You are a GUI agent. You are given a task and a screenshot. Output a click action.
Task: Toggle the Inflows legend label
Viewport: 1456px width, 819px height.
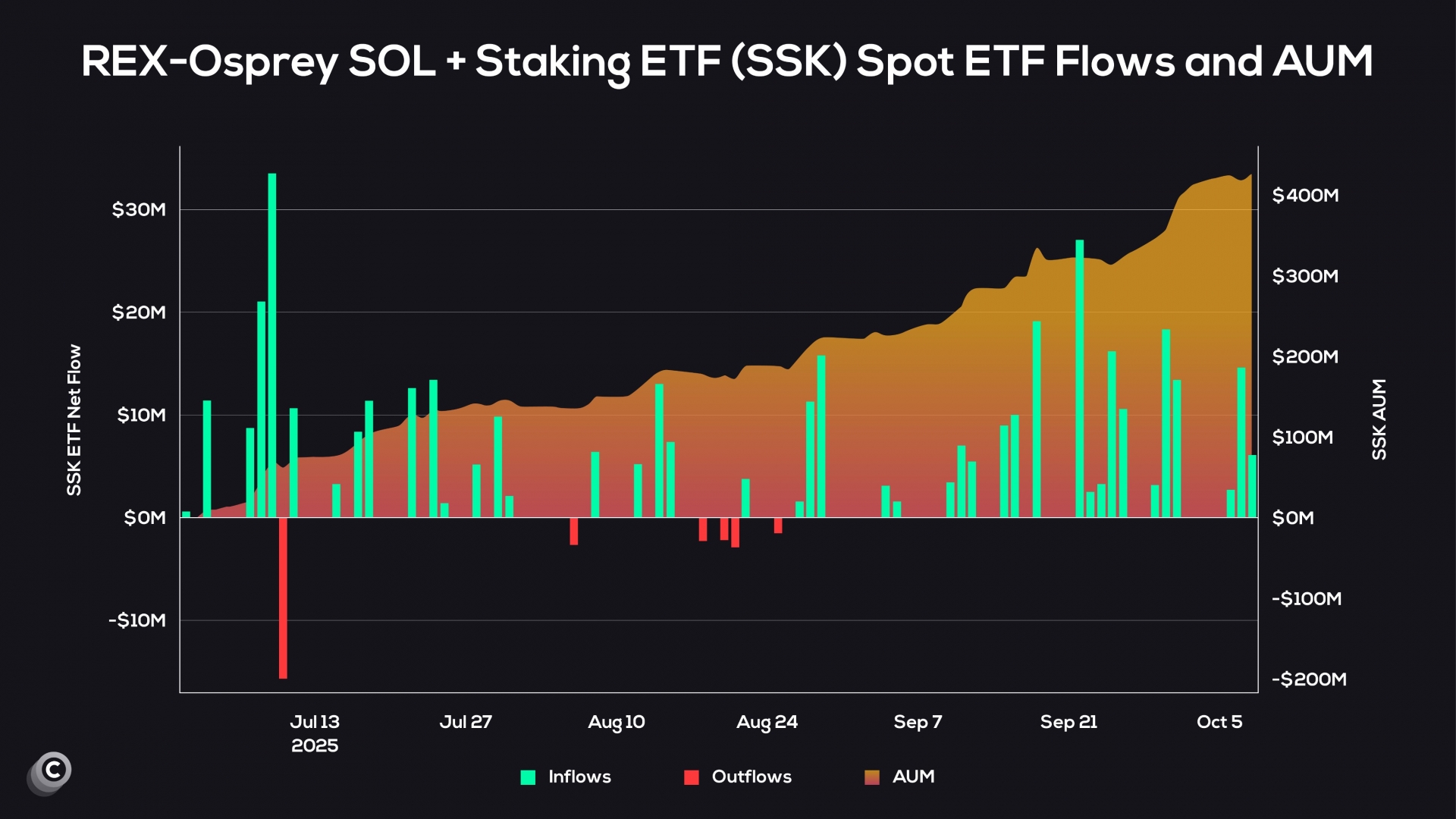click(579, 777)
